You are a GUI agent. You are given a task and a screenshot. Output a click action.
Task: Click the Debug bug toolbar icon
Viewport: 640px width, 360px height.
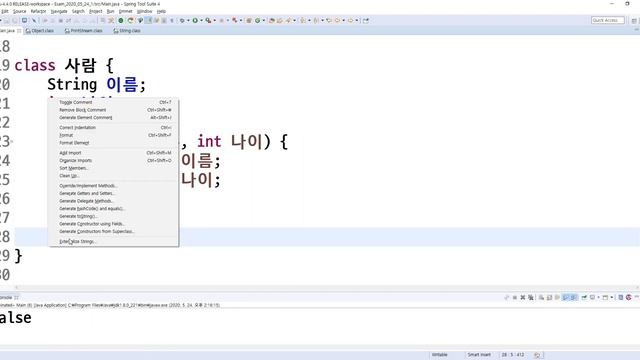[182, 20]
